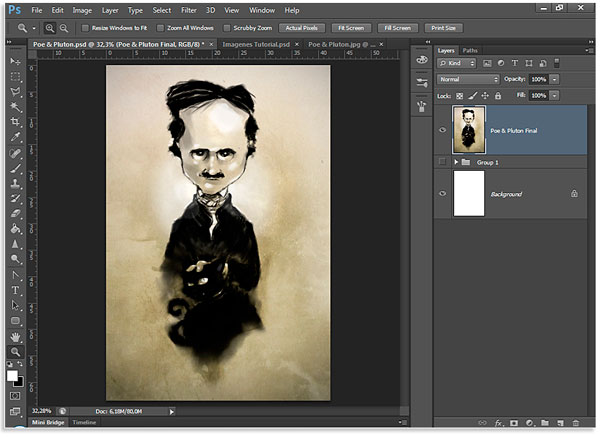This screenshot has width=600, height=437.
Task: Select the Dodge tool
Action: (15, 259)
